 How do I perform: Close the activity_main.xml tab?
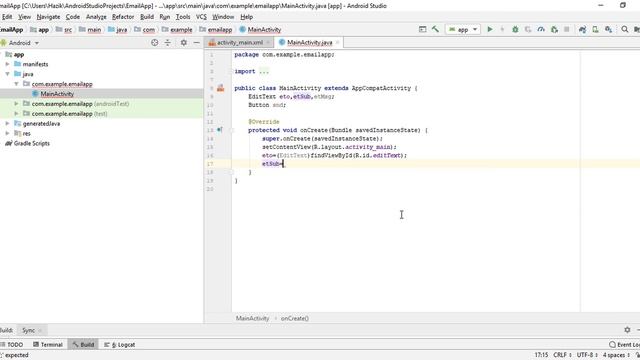[x=268, y=42]
